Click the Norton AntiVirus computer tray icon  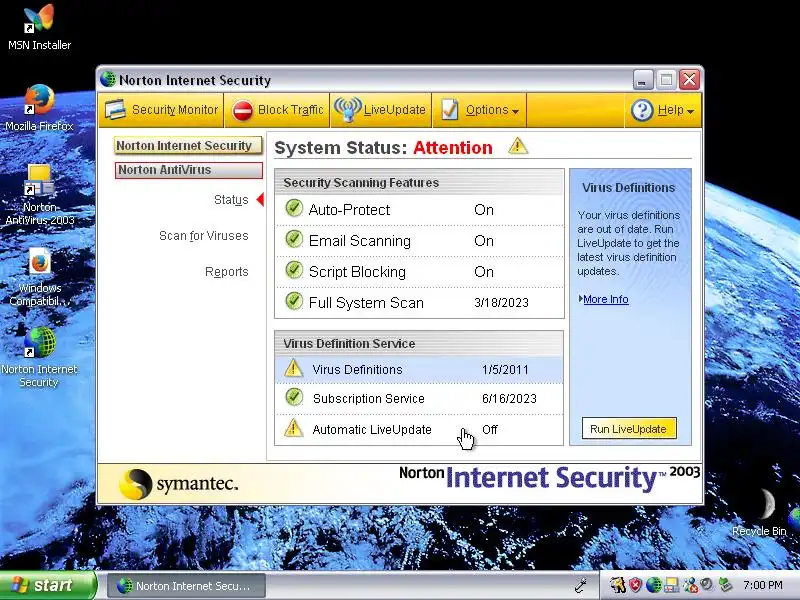pos(671,585)
